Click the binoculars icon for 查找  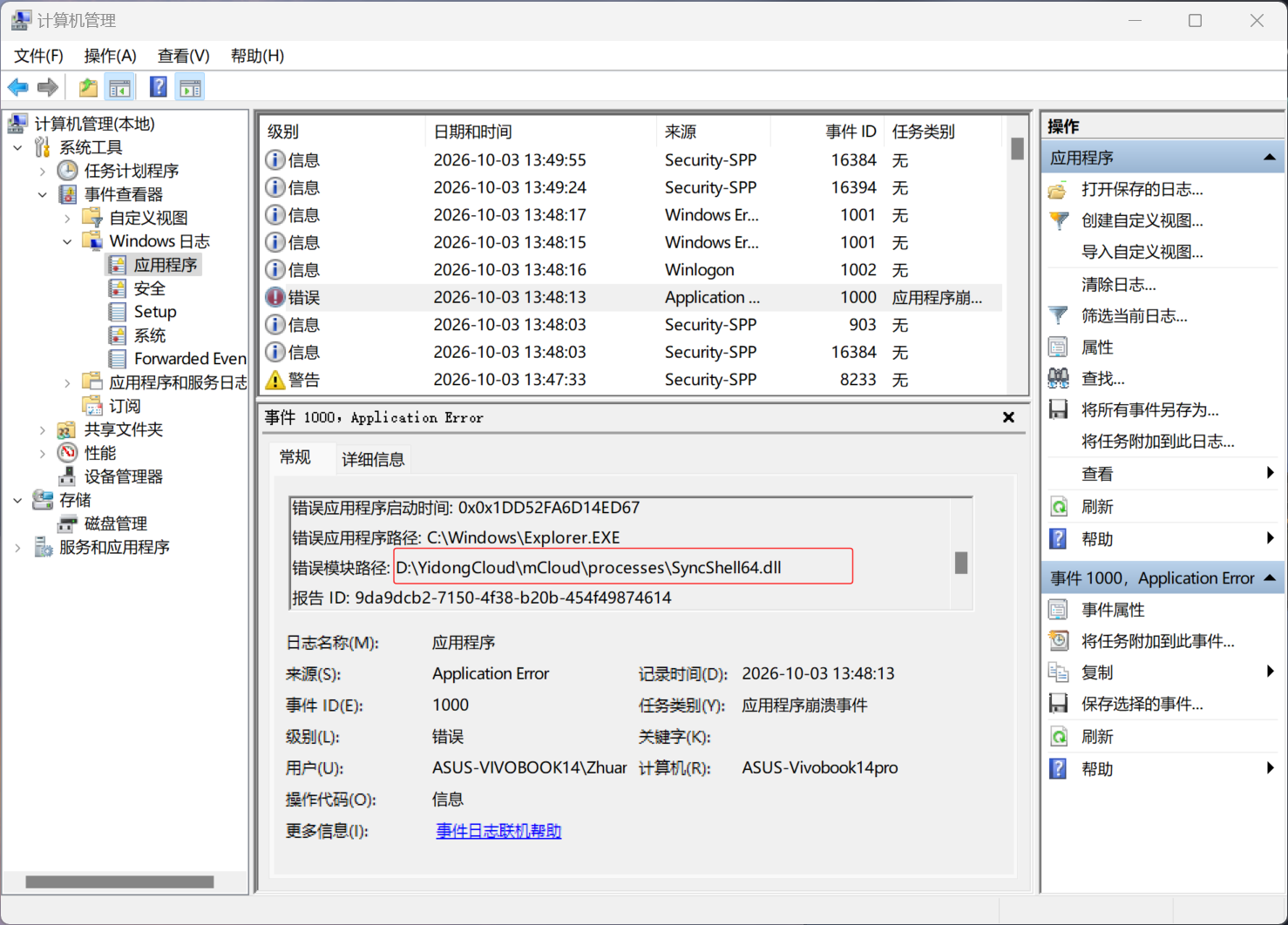(x=1059, y=378)
